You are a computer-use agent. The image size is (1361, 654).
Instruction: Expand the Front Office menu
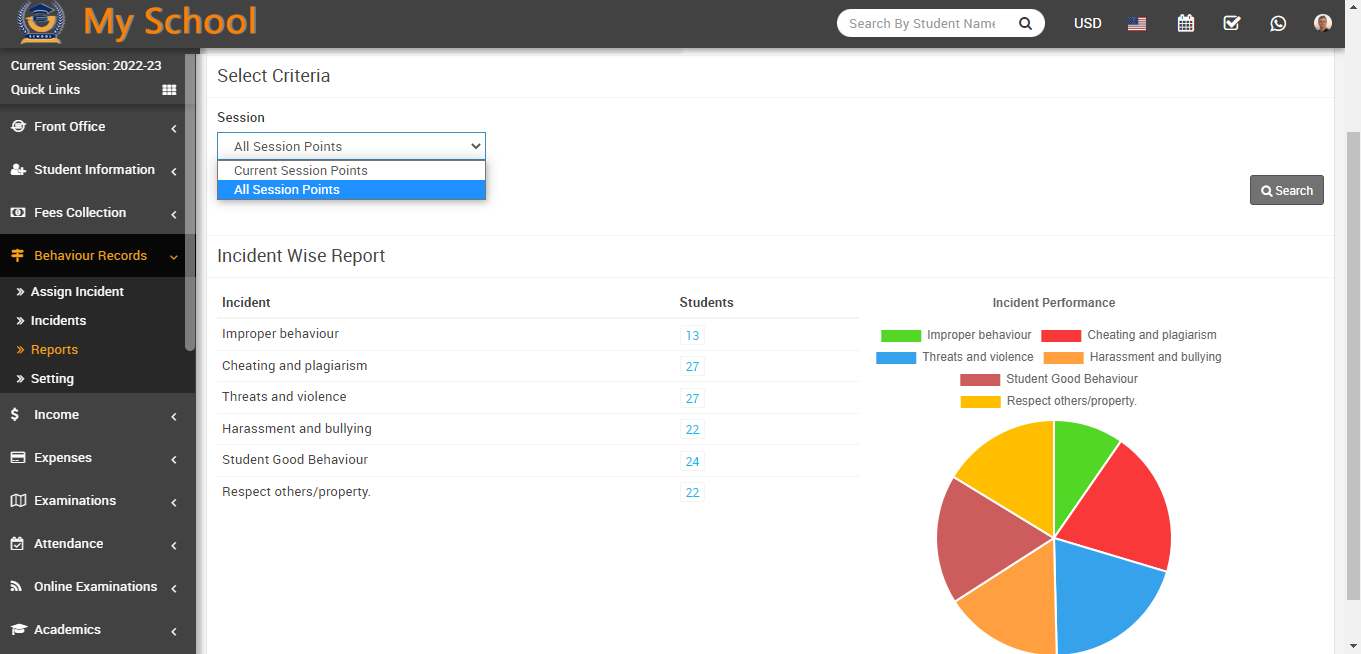[x=95, y=127]
